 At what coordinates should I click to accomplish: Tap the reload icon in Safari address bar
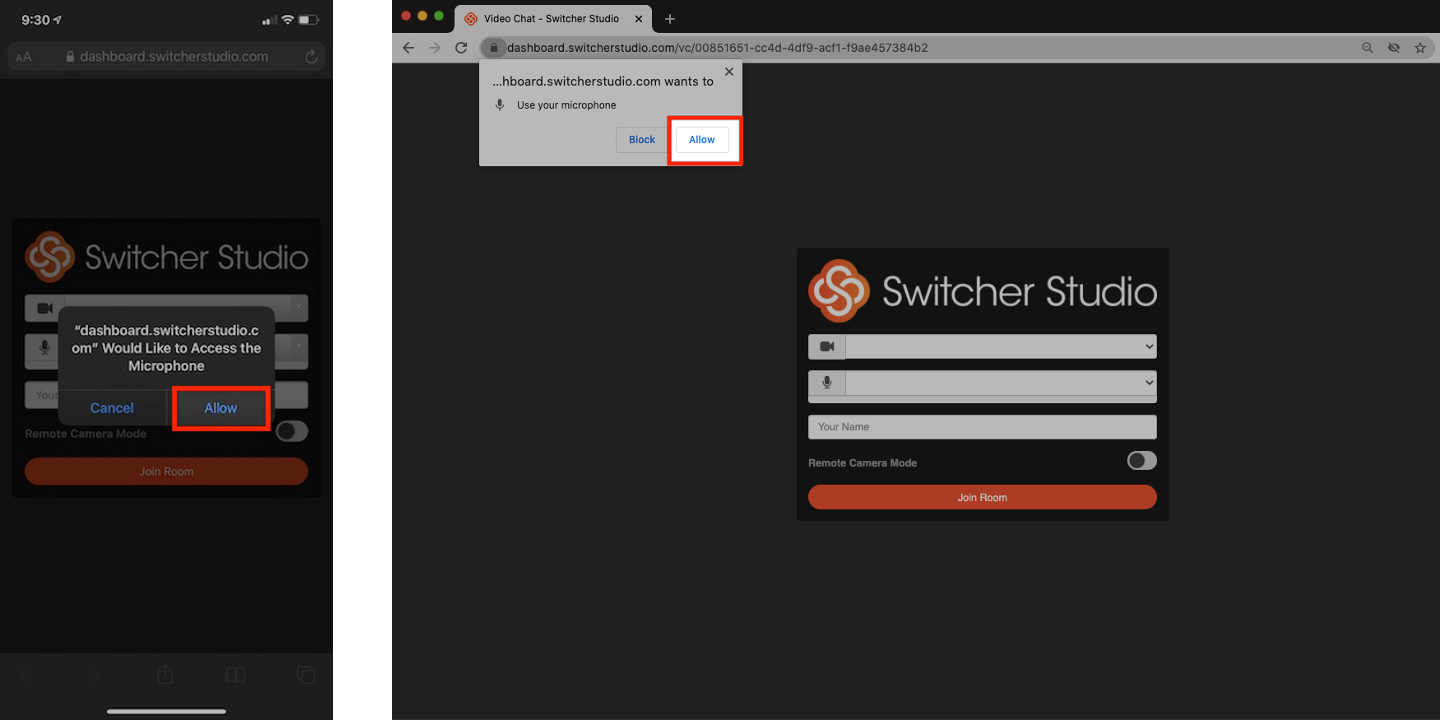click(312, 57)
